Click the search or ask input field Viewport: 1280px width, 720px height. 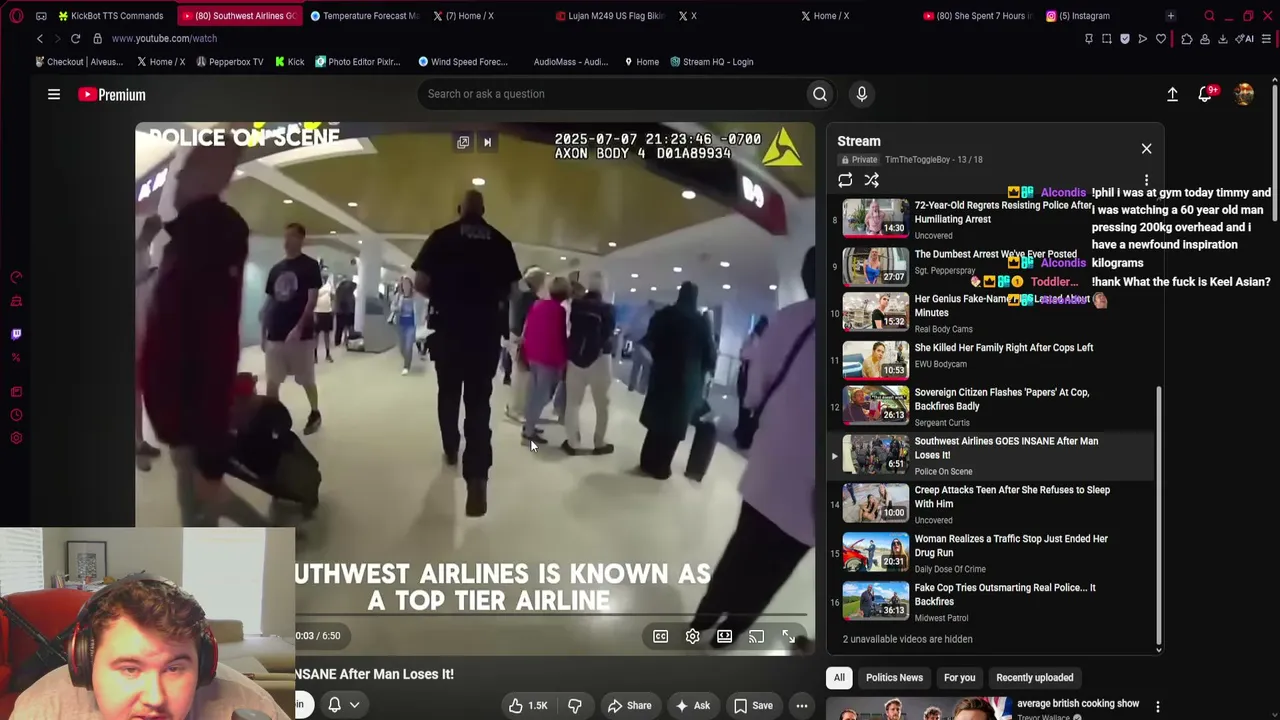click(x=612, y=94)
